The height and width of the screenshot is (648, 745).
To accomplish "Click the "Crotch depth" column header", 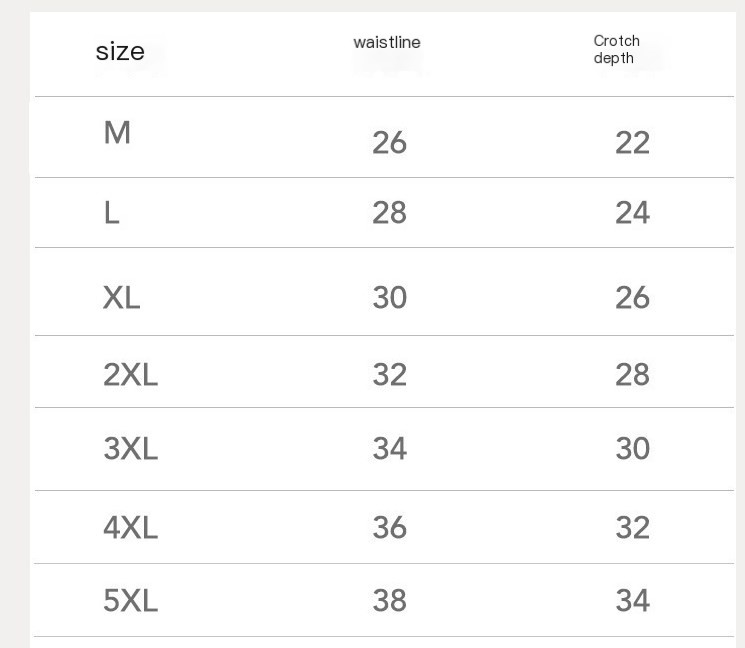I will coord(616,49).
